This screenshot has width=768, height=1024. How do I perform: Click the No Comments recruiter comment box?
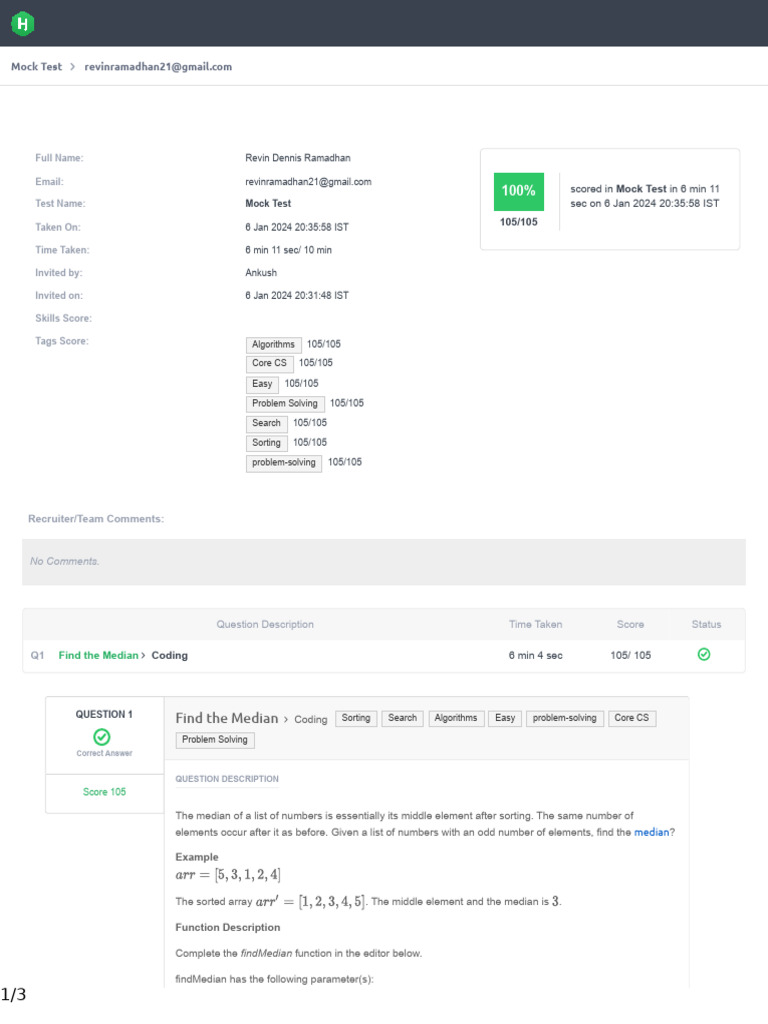384,562
